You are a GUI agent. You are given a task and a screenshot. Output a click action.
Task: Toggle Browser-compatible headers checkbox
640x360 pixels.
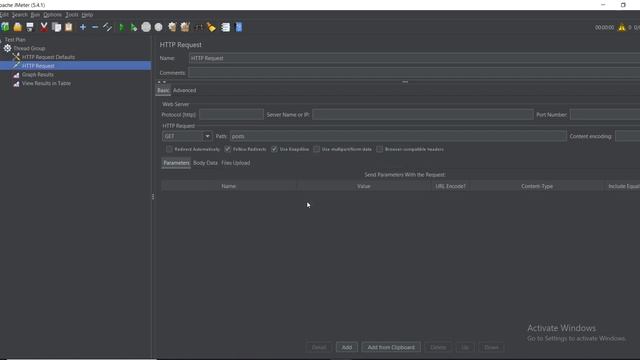point(380,149)
